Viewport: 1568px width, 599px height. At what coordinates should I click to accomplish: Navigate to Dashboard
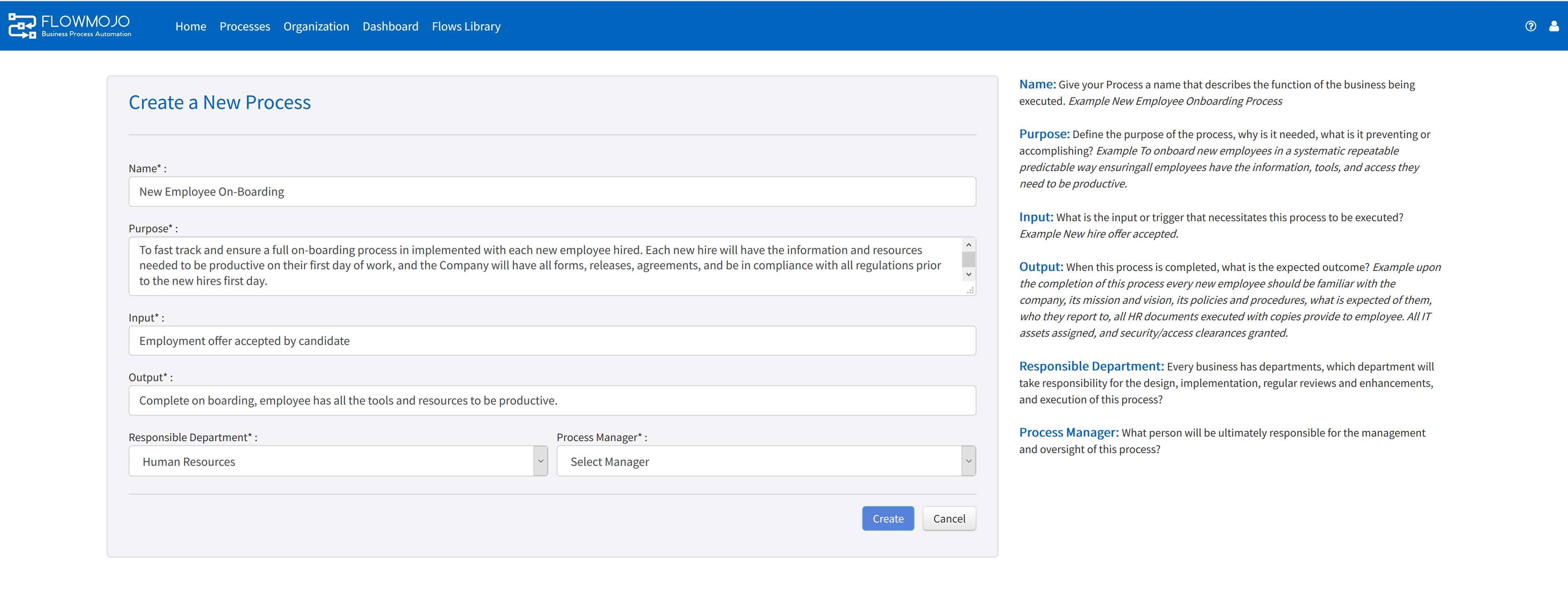(x=390, y=26)
